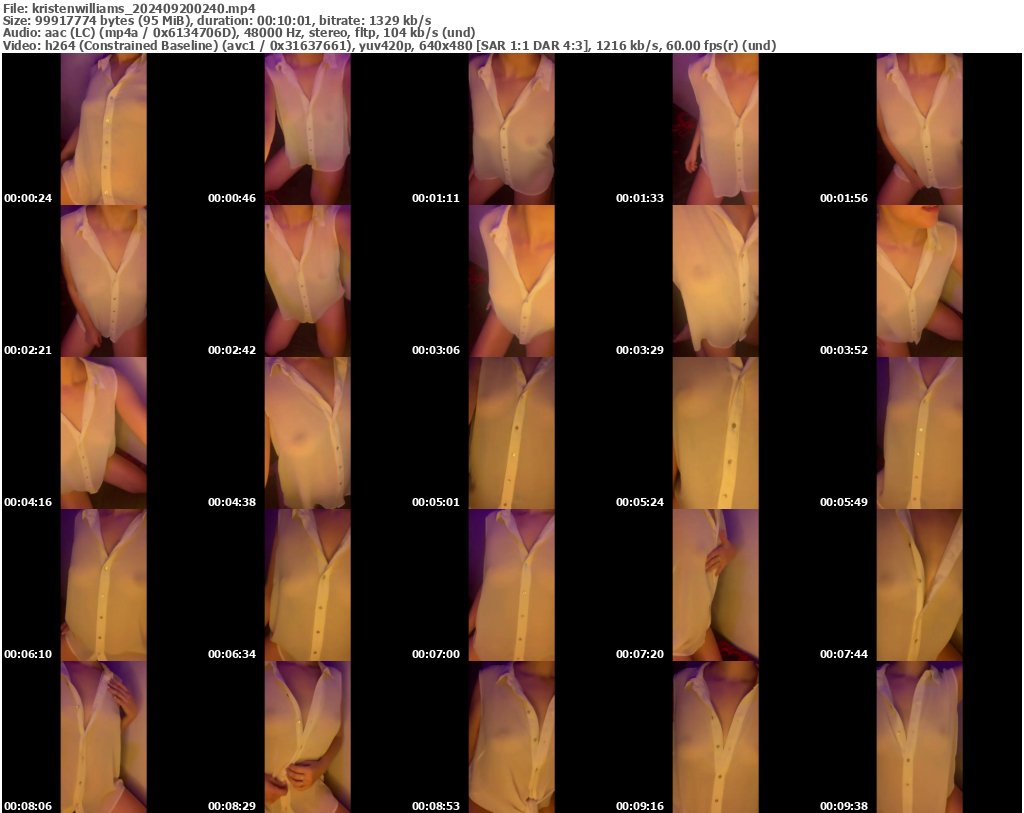Open the 00:03:06 preview frame
1024x813 pixels.
[510, 280]
